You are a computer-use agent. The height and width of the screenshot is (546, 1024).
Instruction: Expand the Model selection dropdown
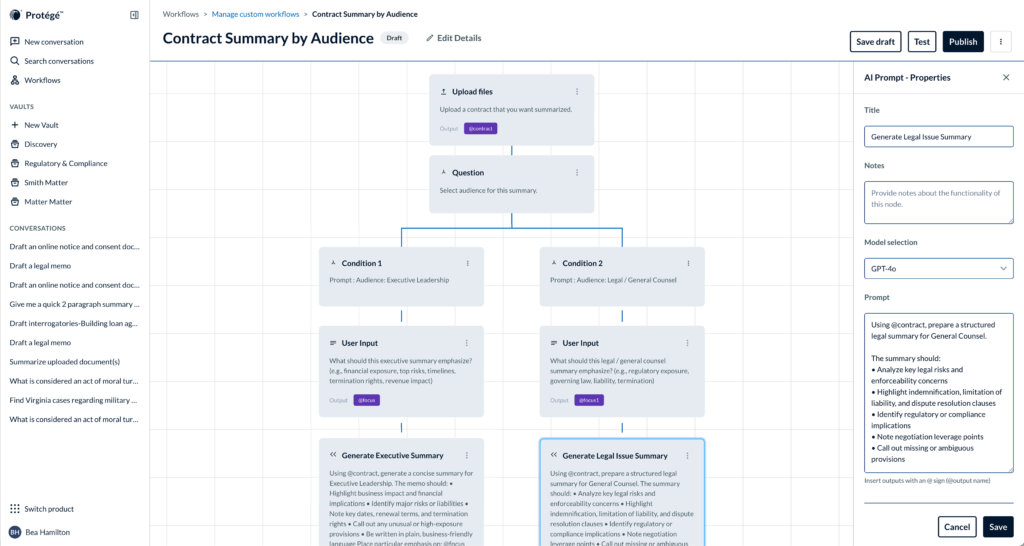coord(938,268)
